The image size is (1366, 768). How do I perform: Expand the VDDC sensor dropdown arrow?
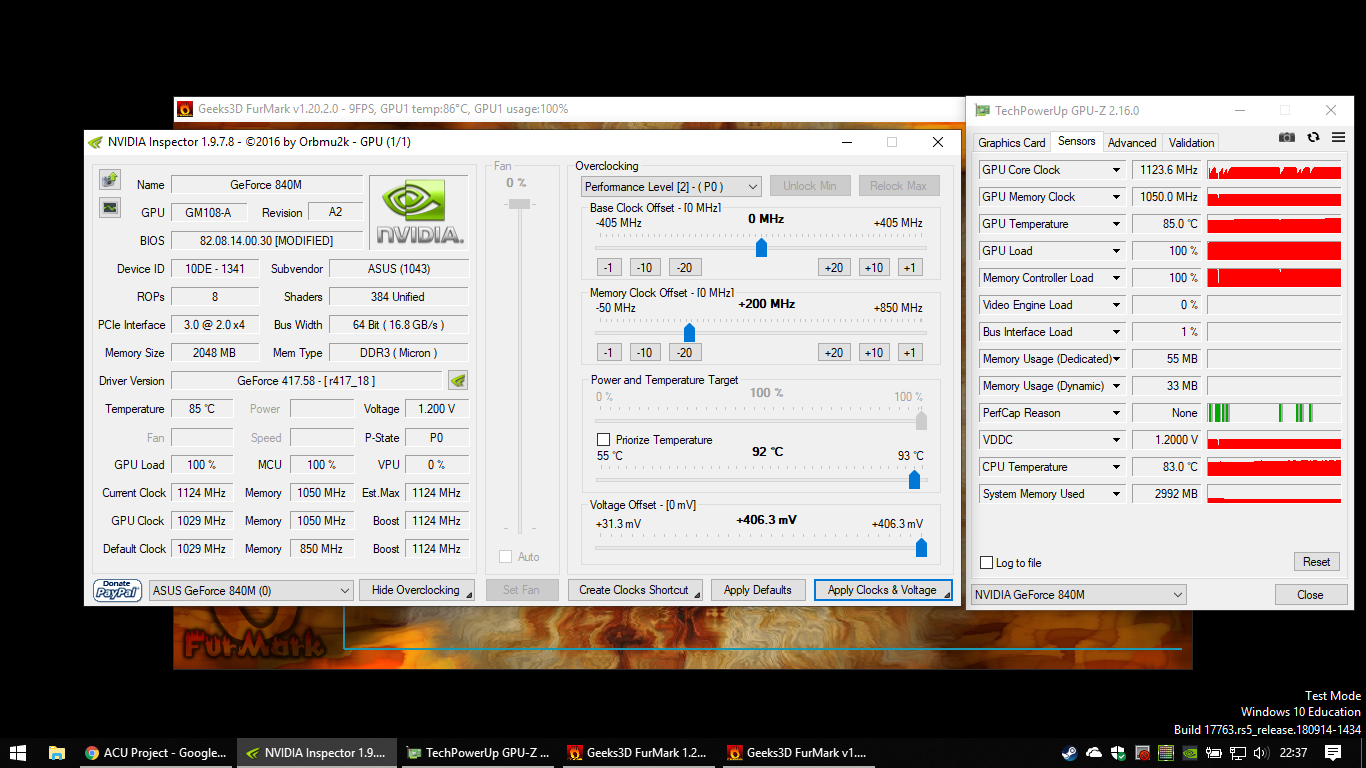(x=1116, y=440)
